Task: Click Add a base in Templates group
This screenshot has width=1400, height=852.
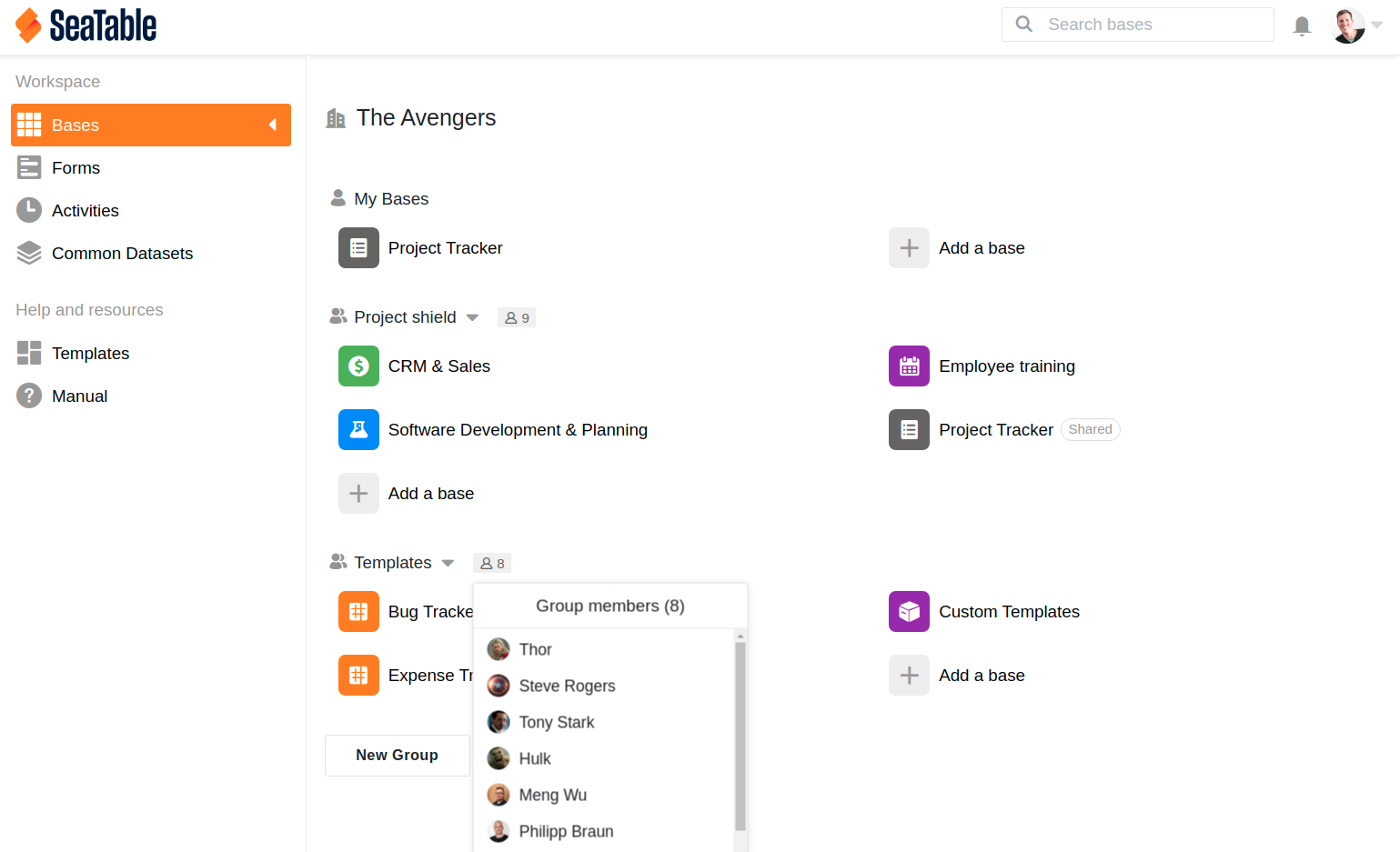Action: pos(982,675)
